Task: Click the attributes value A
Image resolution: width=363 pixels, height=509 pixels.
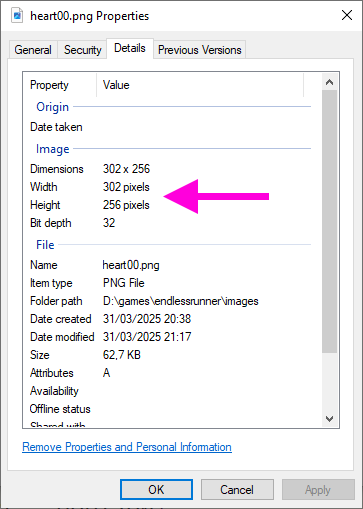Action: click(106, 373)
